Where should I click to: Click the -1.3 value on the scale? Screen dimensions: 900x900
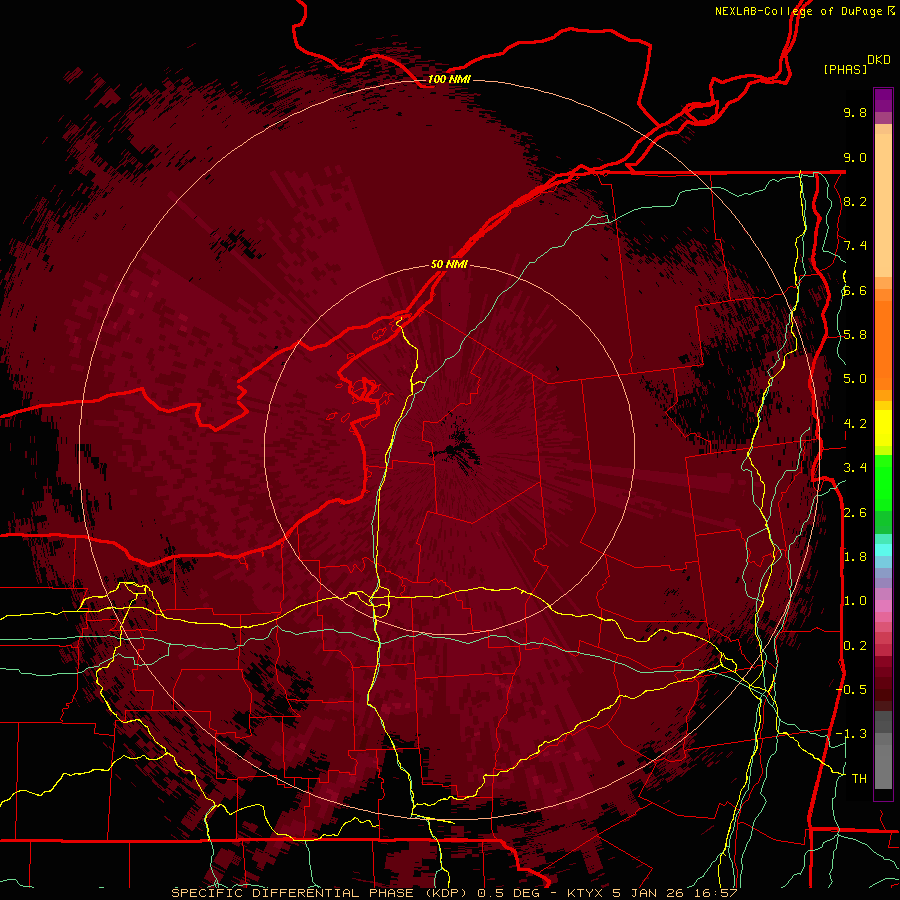(851, 734)
